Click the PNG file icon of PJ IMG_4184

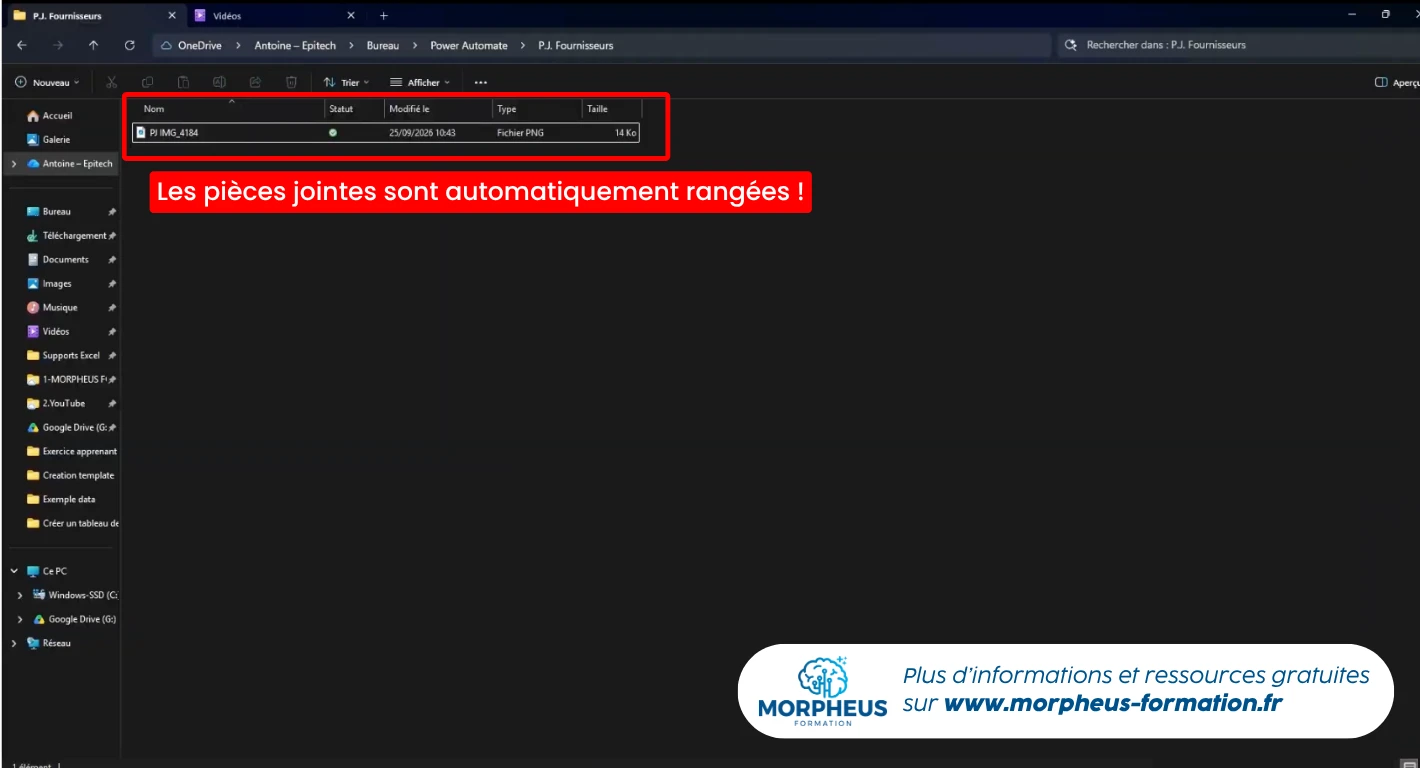pyautogui.click(x=141, y=132)
